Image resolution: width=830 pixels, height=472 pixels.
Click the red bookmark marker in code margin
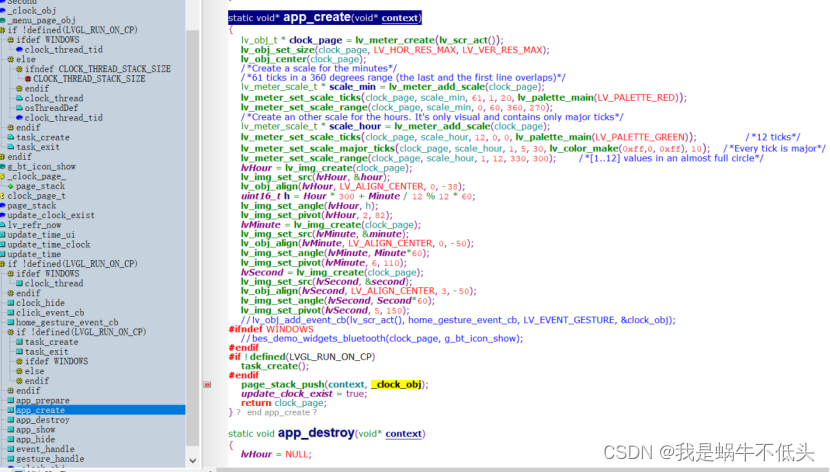(208, 385)
